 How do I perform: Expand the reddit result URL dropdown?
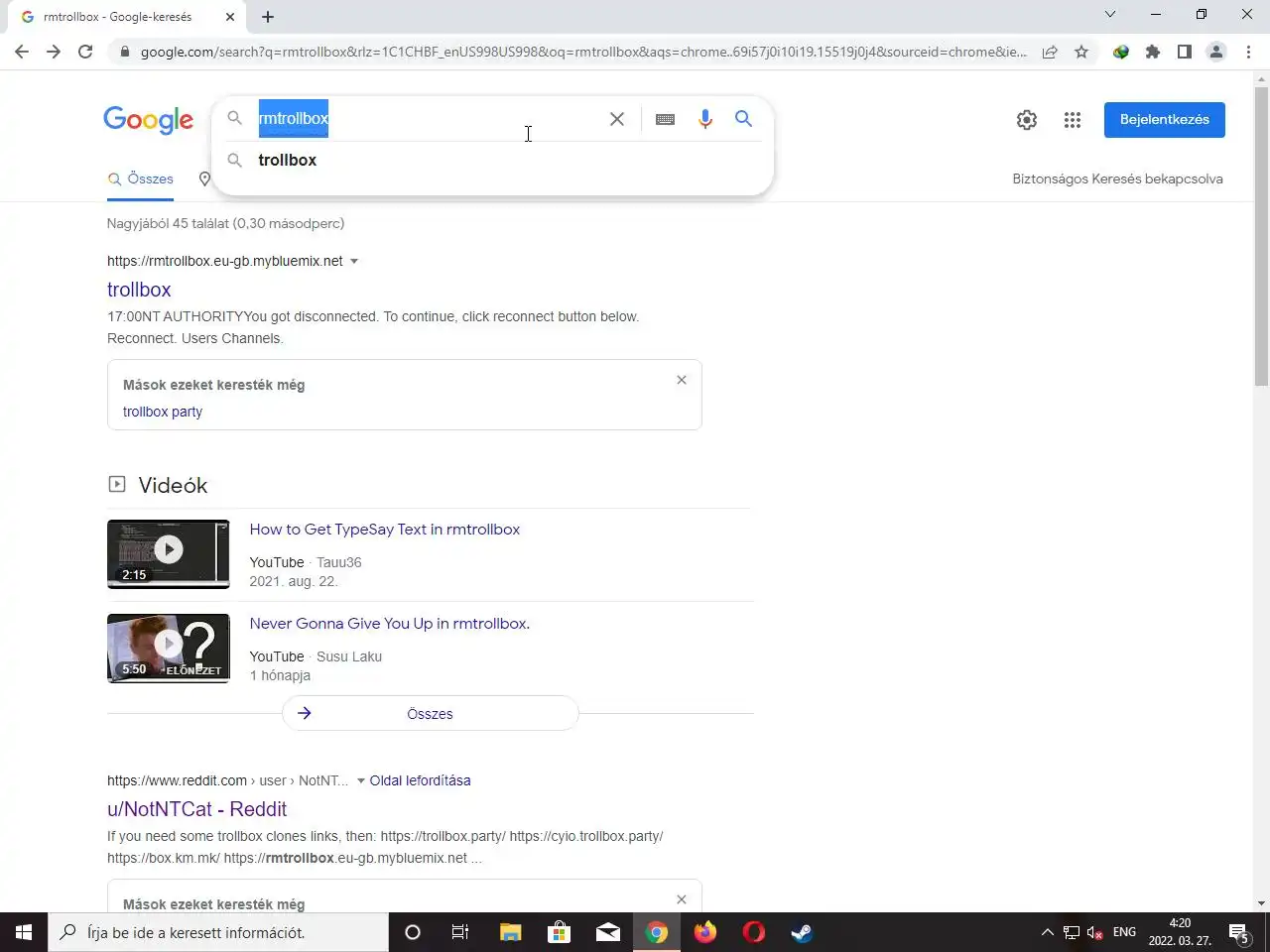click(361, 781)
